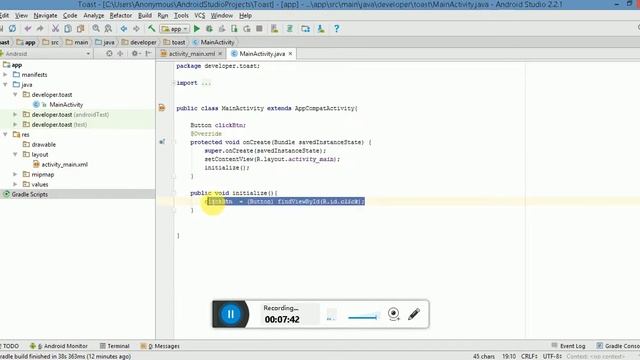The image size is (640, 360).
Task: Click the developer breadcrumb folder
Action: tap(139, 42)
